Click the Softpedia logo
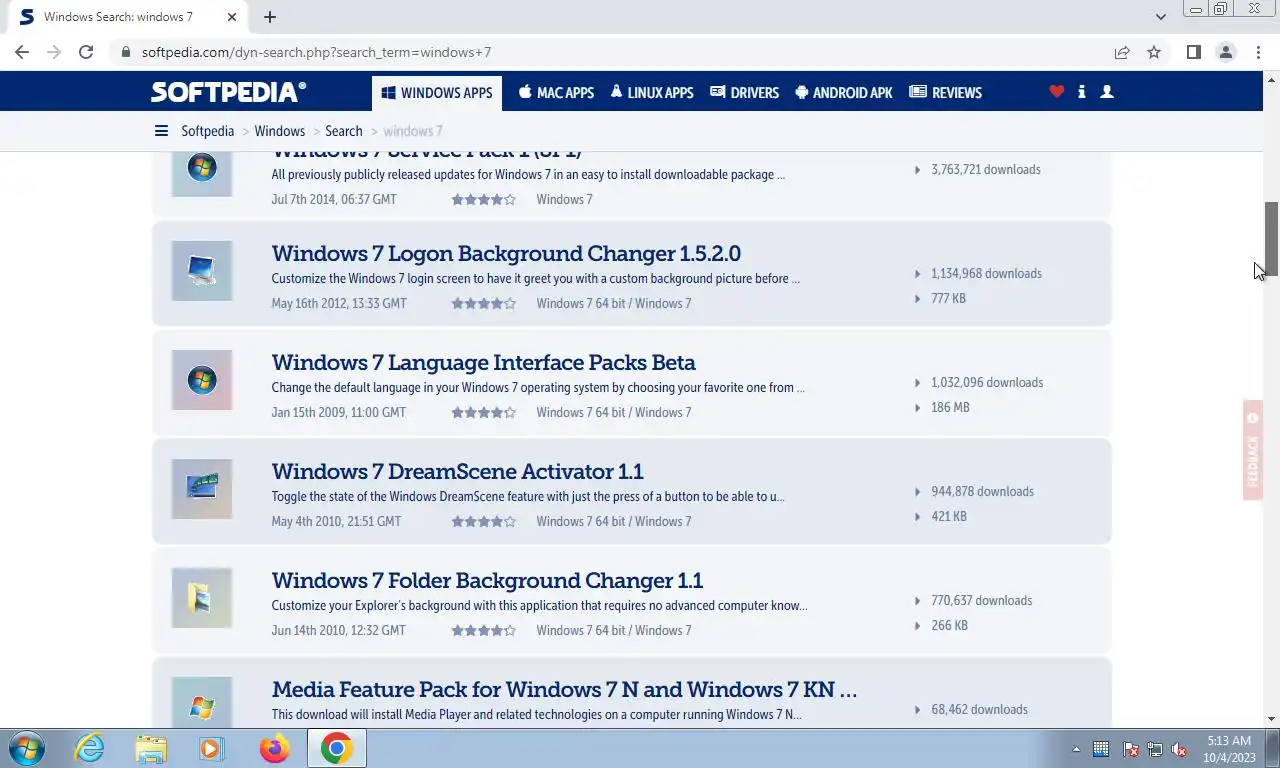This screenshot has height=768, width=1280. pyautogui.click(x=228, y=92)
